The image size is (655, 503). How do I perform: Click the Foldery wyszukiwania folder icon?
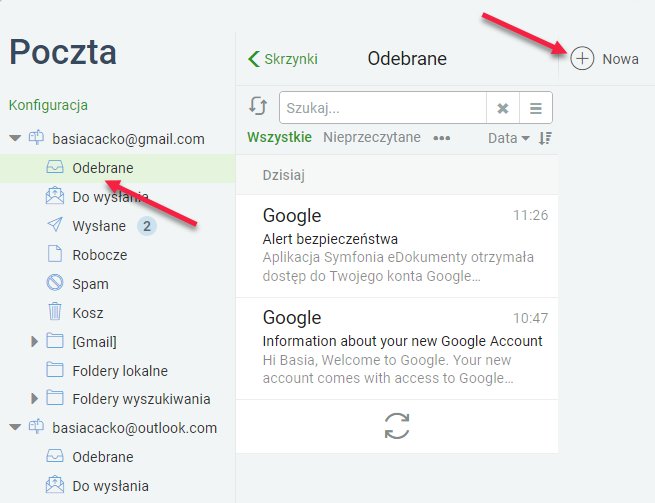click(x=55, y=398)
